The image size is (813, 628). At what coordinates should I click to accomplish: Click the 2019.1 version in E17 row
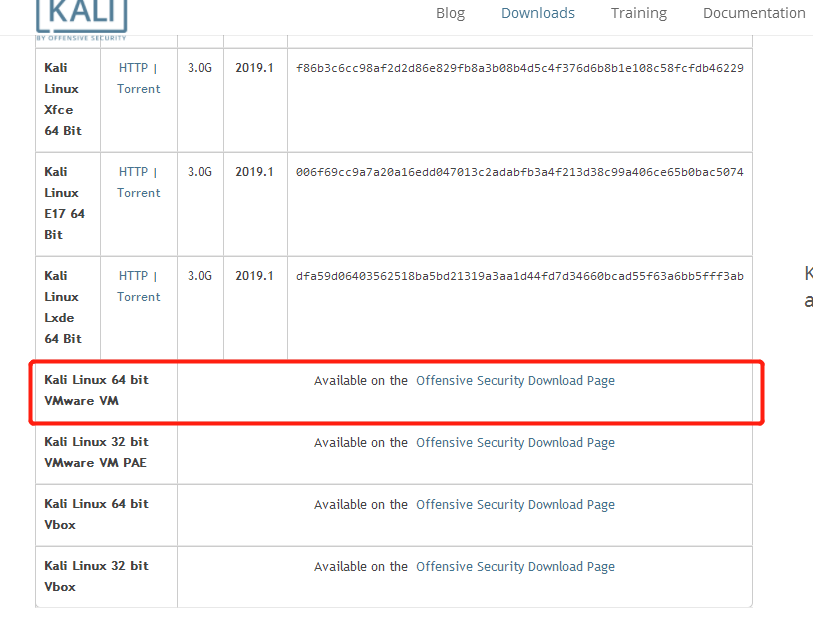point(254,172)
